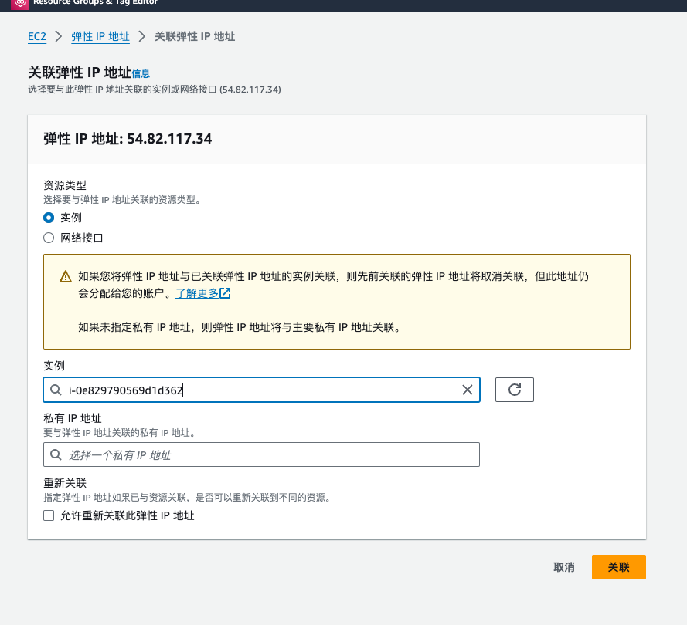The image size is (687, 625).
Task: Open the 信息 info link beside the title
Action: click(141, 74)
